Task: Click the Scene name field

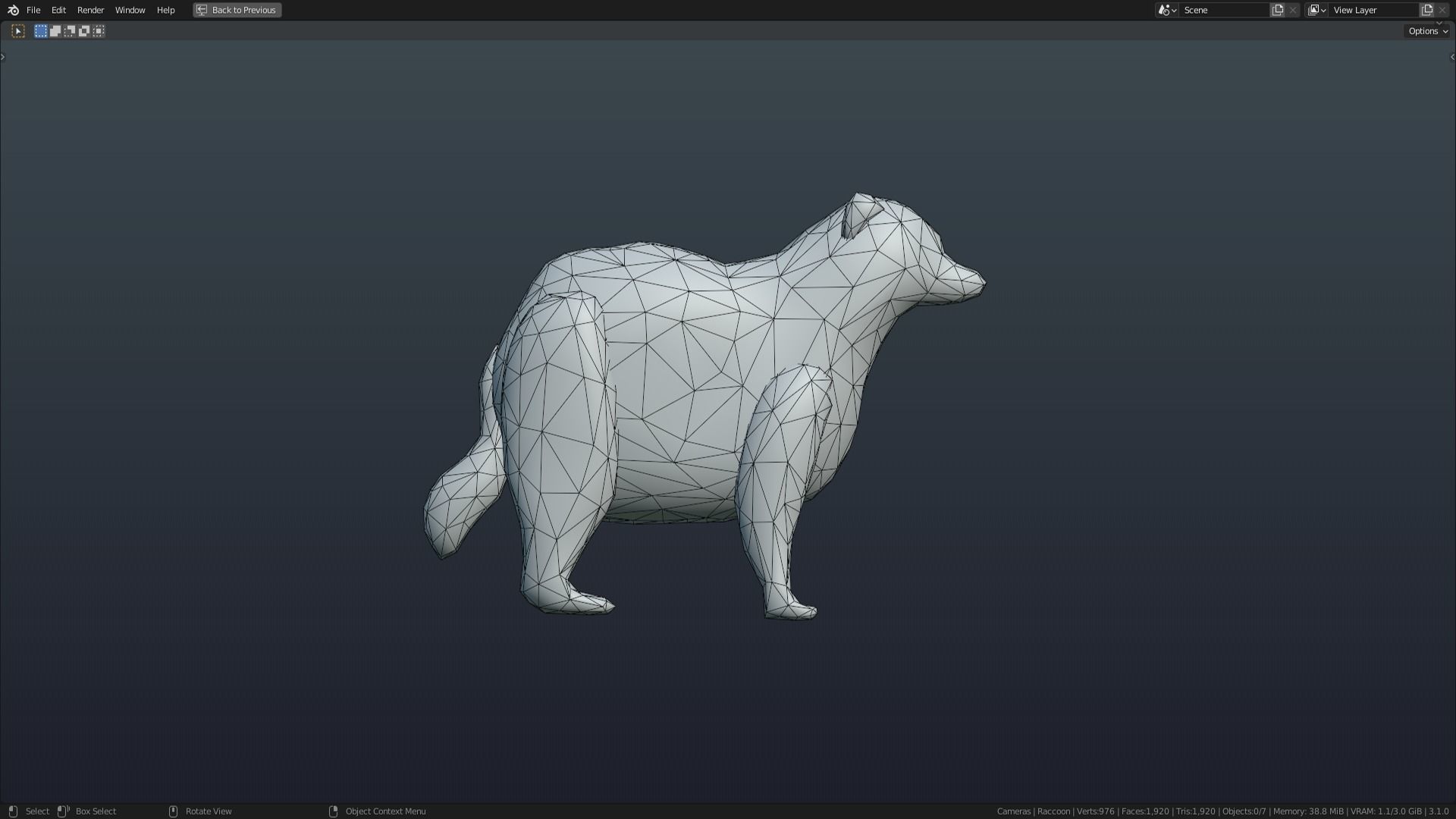Action: point(1222,10)
